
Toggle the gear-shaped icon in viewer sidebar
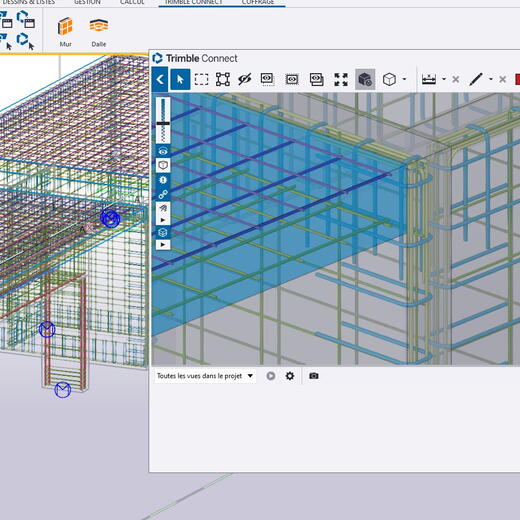(x=163, y=180)
